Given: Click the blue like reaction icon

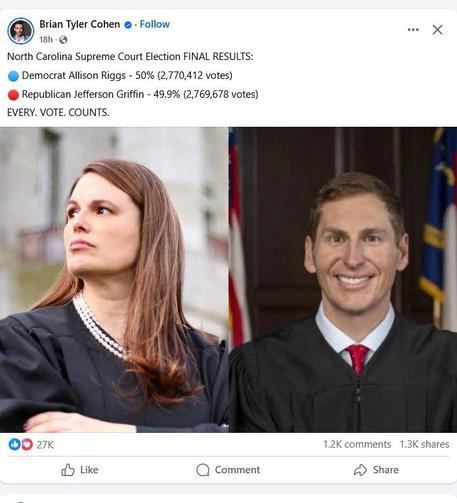Looking at the screenshot, I should 14,444.
